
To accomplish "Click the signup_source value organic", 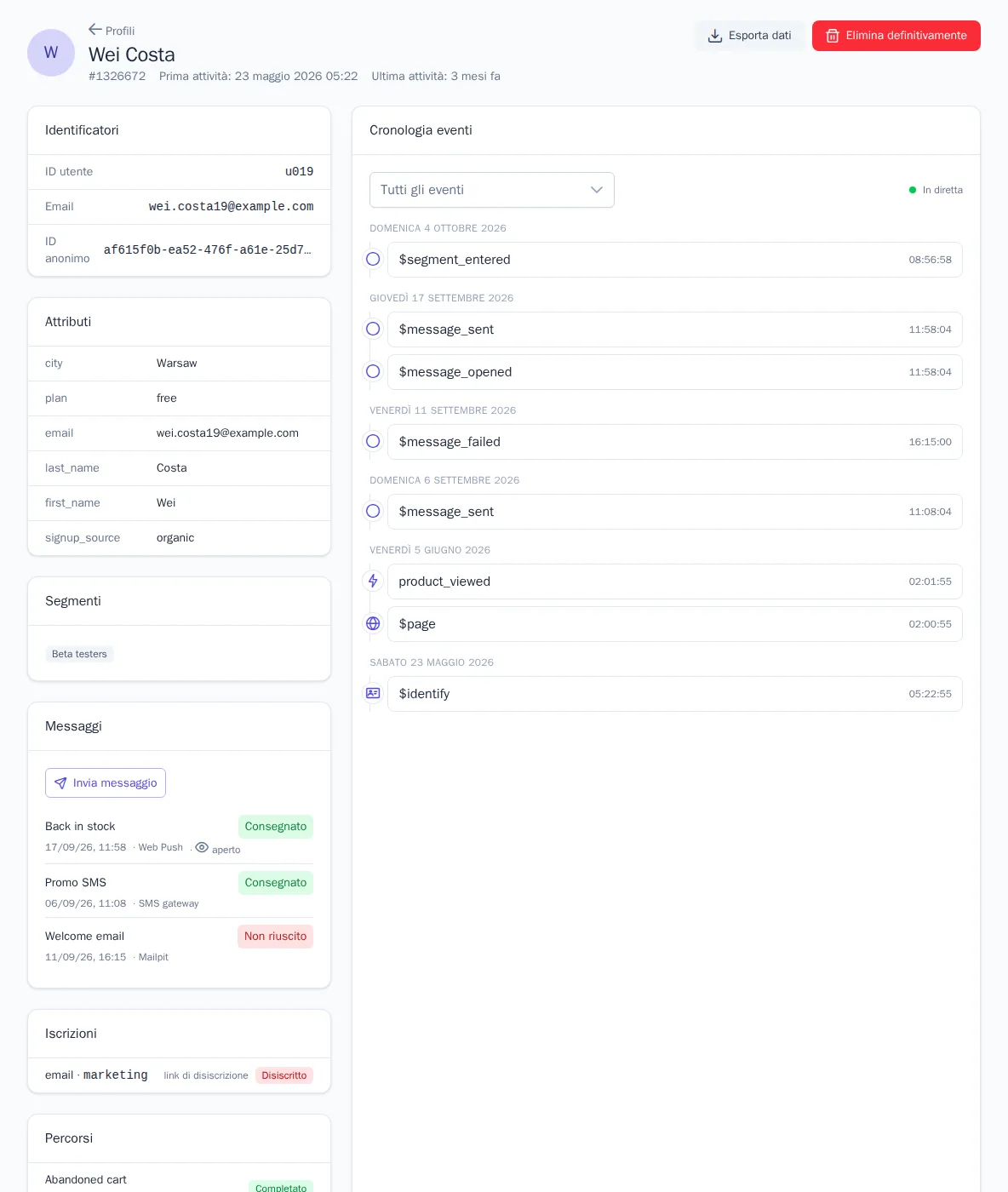I will pyautogui.click(x=175, y=538).
